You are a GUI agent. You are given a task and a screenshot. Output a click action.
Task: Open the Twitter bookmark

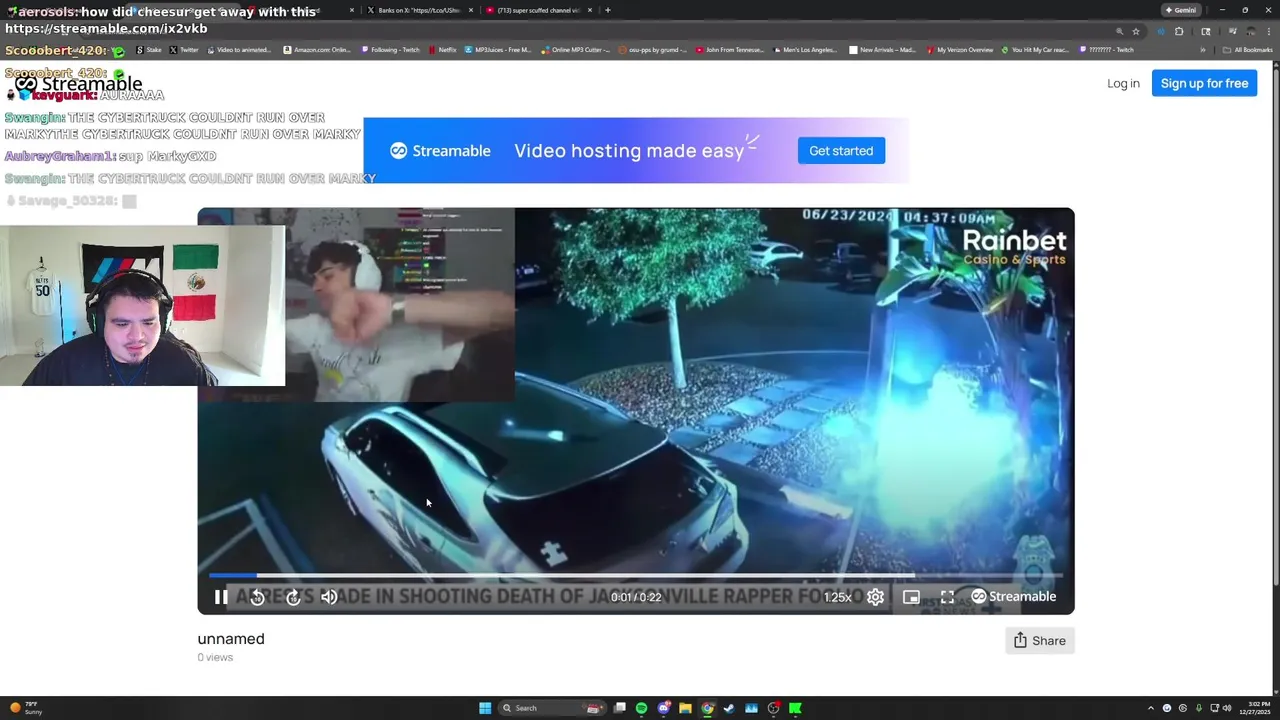pyautogui.click(x=184, y=50)
